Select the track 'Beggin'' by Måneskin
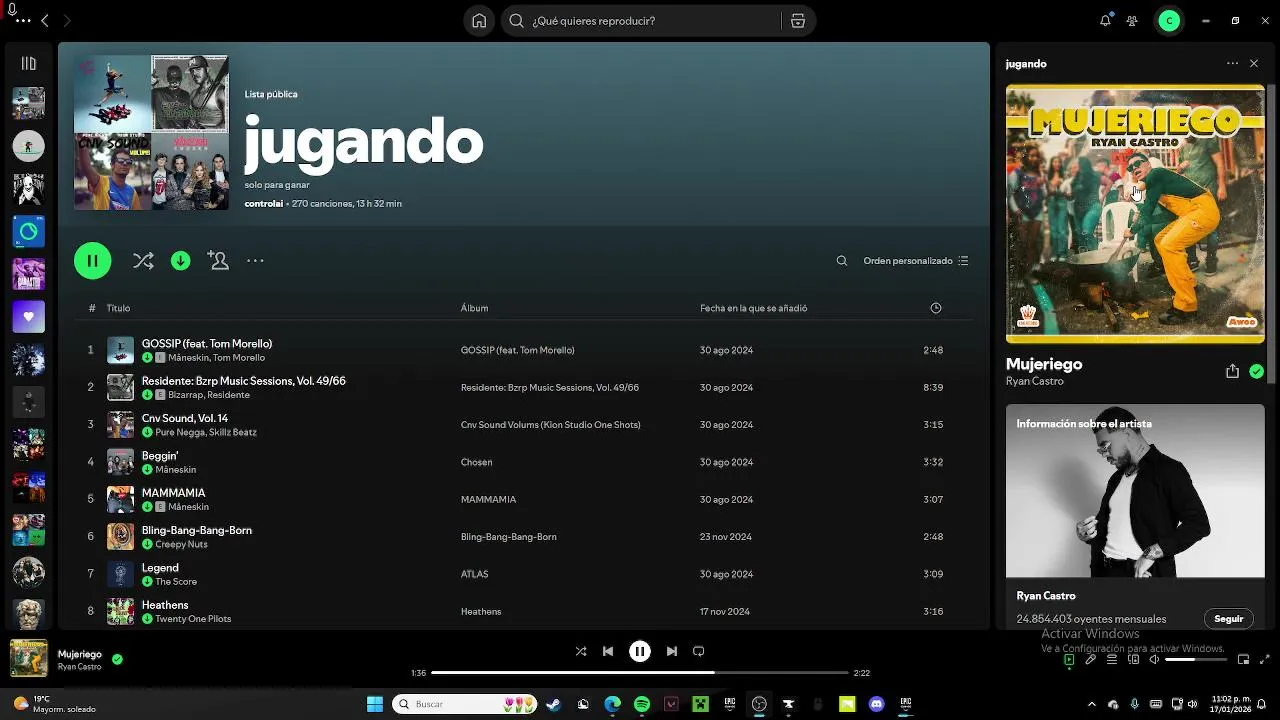1280x720 pixels. tap(160, 456)
